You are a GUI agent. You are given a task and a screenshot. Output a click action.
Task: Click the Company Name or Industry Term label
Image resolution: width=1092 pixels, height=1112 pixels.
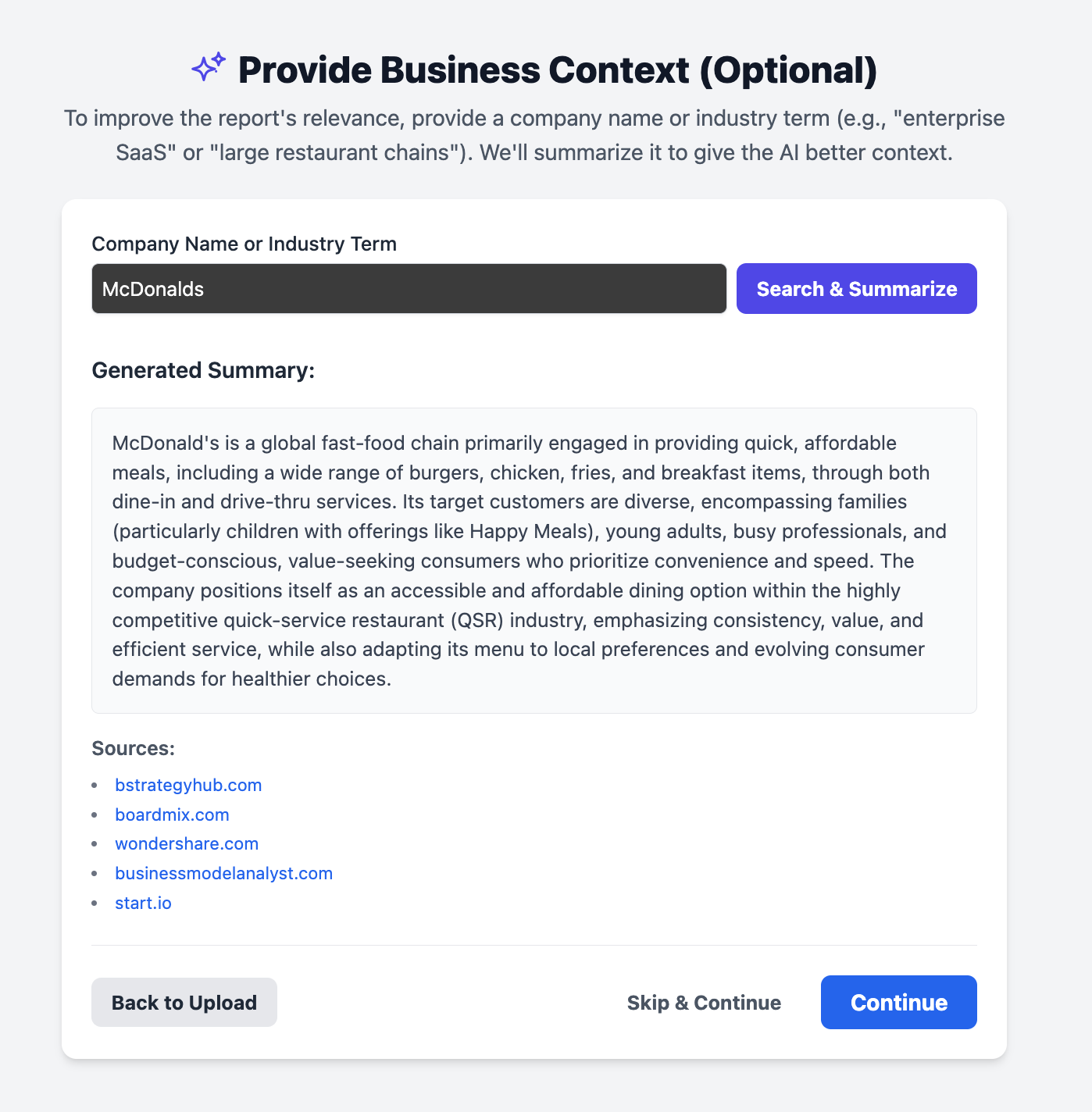click(244, 244)
